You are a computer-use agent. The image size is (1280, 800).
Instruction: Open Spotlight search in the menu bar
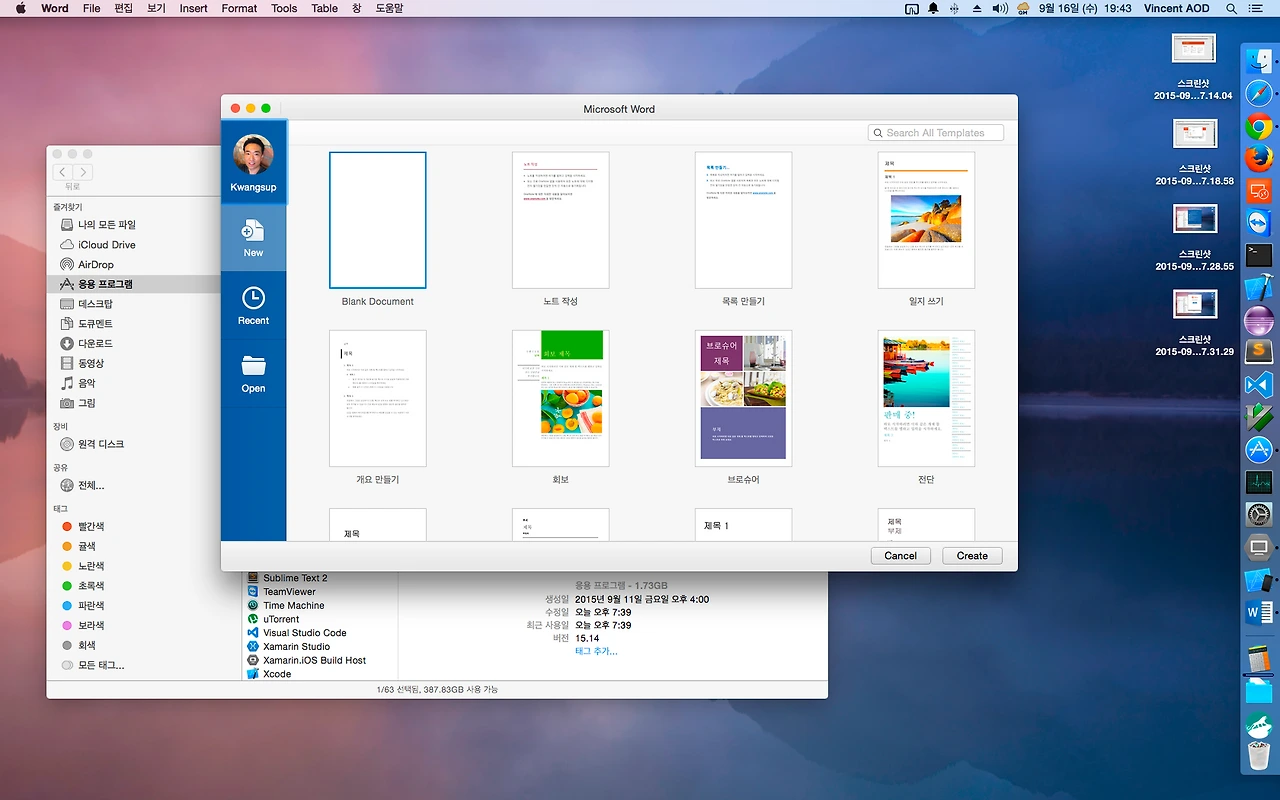[1229, 8]
